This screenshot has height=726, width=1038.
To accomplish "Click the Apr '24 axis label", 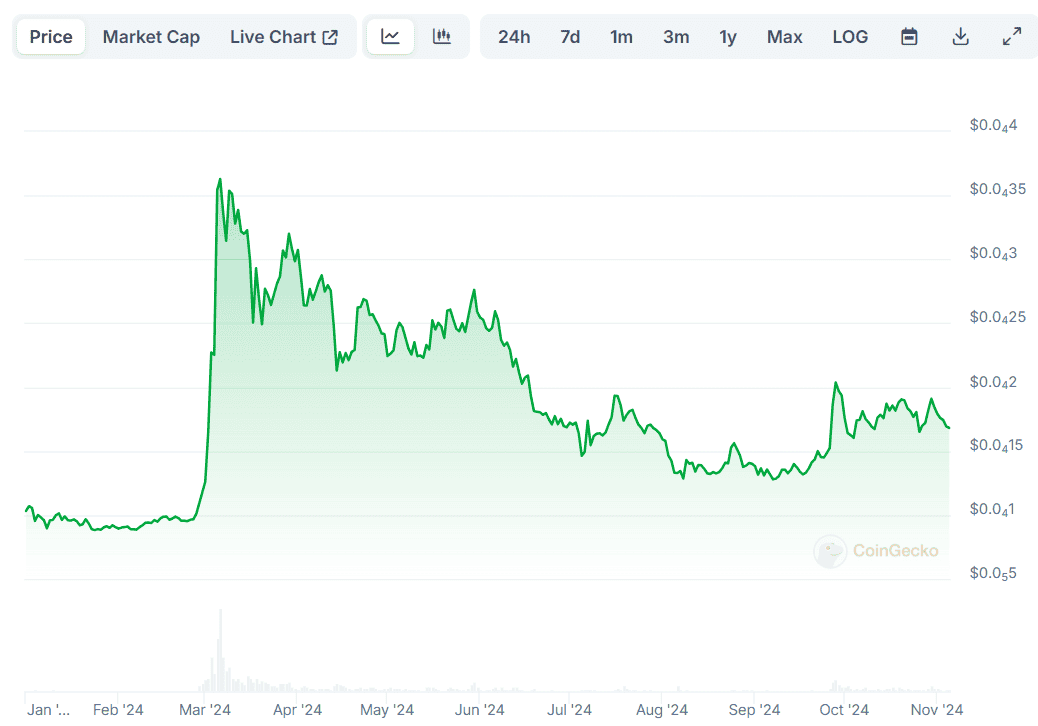I will pos(297,709).
